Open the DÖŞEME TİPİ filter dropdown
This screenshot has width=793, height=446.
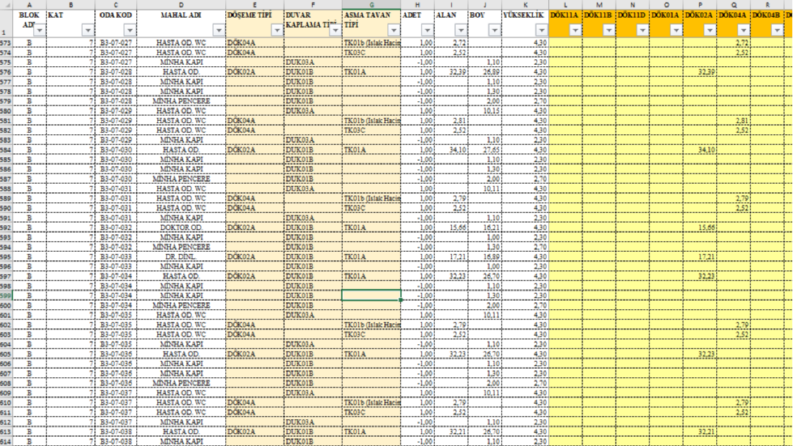277,31
